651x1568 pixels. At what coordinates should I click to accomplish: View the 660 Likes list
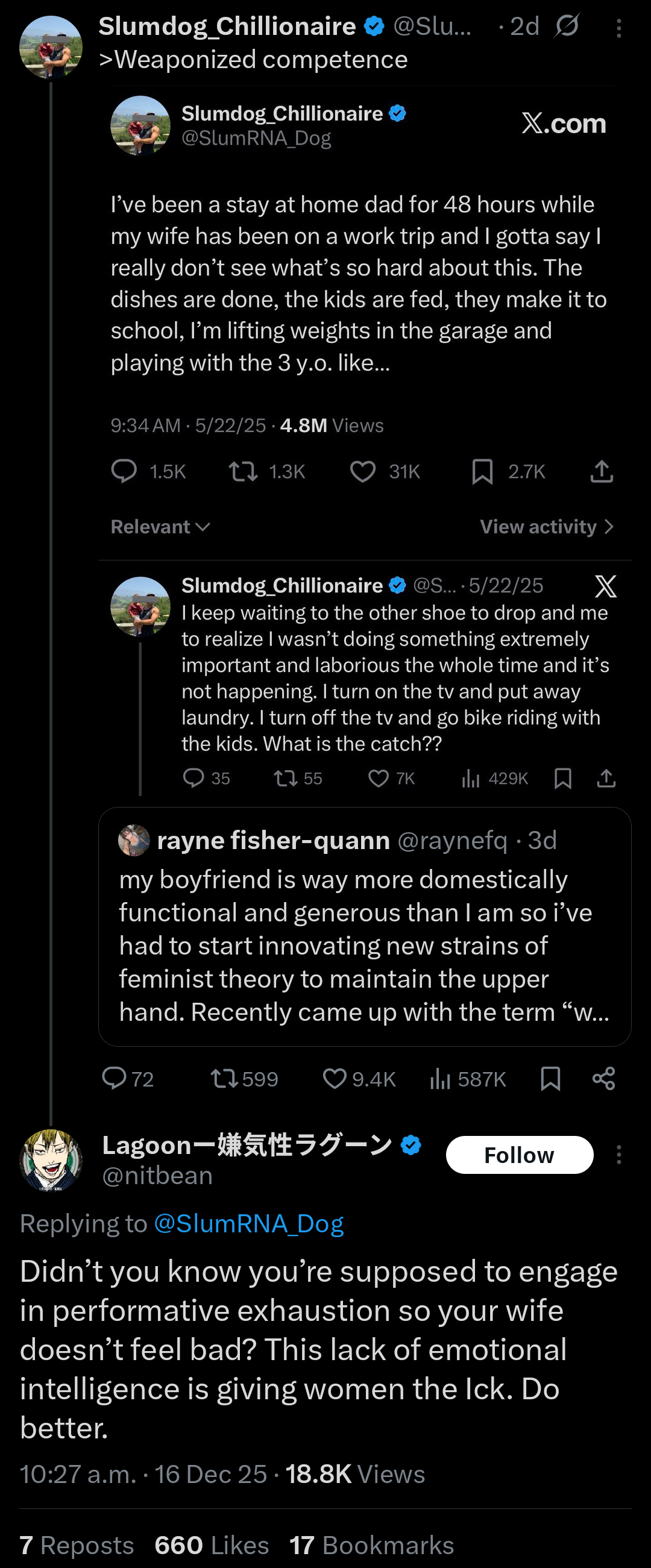click(x=212, y=1545)
